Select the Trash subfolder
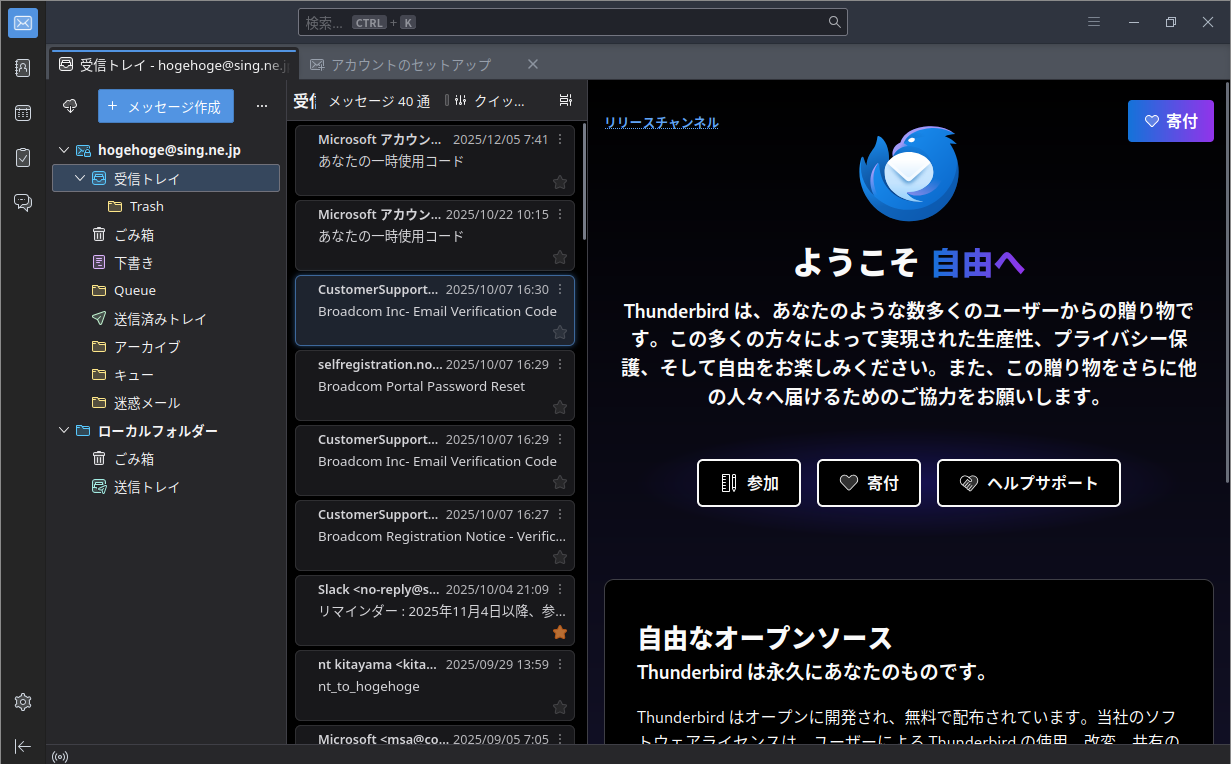Viewport: 1231px width, 764px height. [x=166, y=206]
